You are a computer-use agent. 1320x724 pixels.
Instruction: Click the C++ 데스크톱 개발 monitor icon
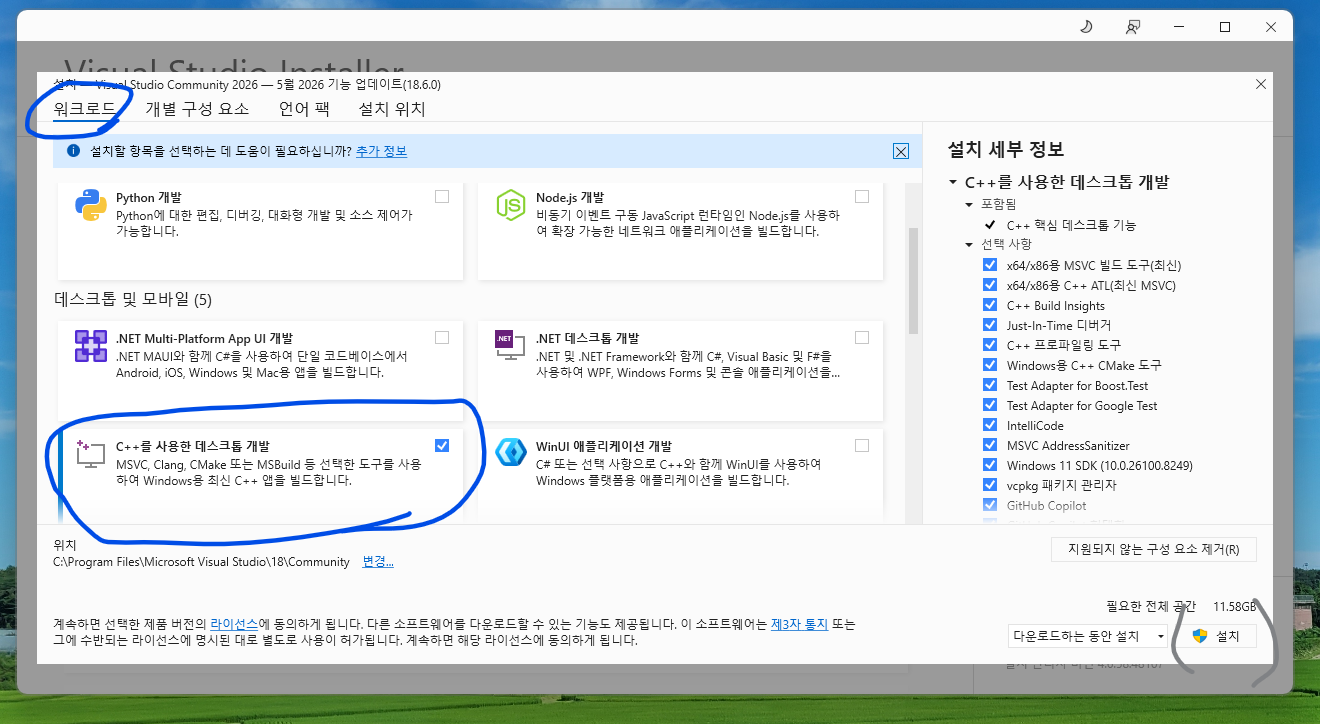coord(91,454)
